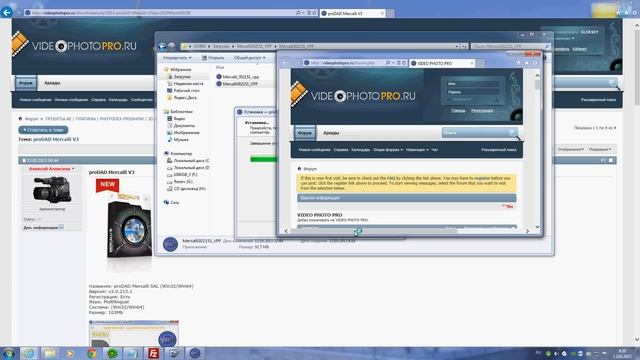
Task: Open the file Explorer folder taskbar icon
Action: [x=49, y=353]
